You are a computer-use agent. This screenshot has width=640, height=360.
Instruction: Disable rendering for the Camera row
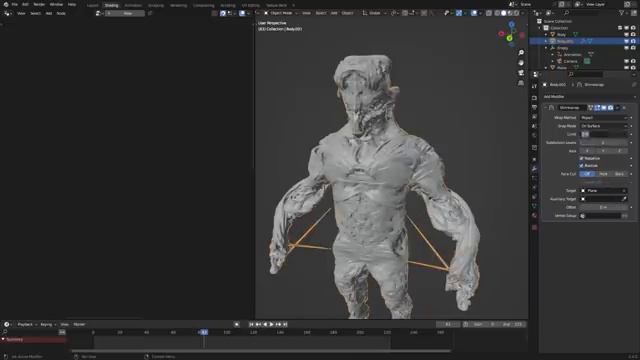coord(633,61)
